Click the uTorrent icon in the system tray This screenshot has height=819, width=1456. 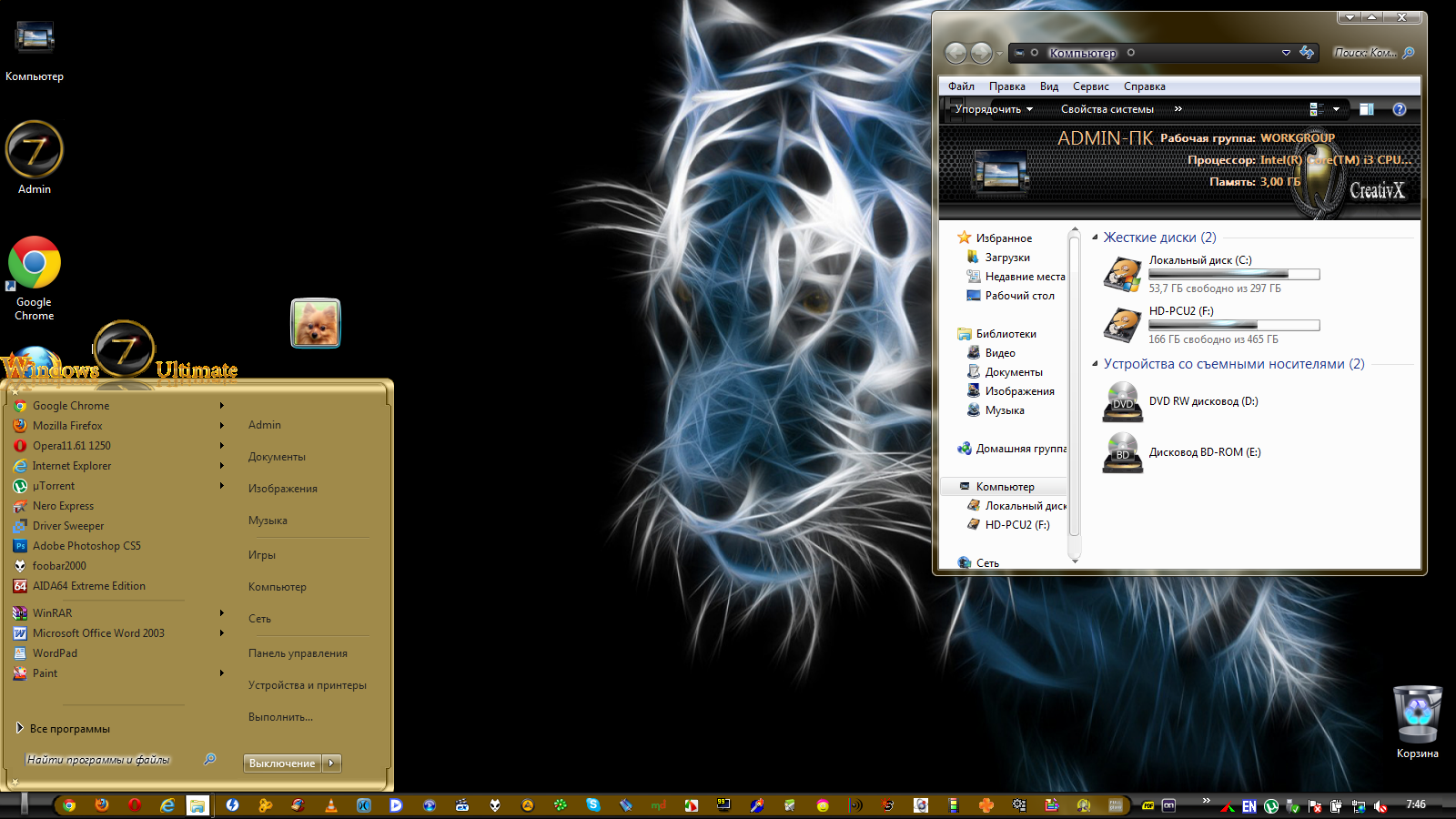coord(1271,806)
